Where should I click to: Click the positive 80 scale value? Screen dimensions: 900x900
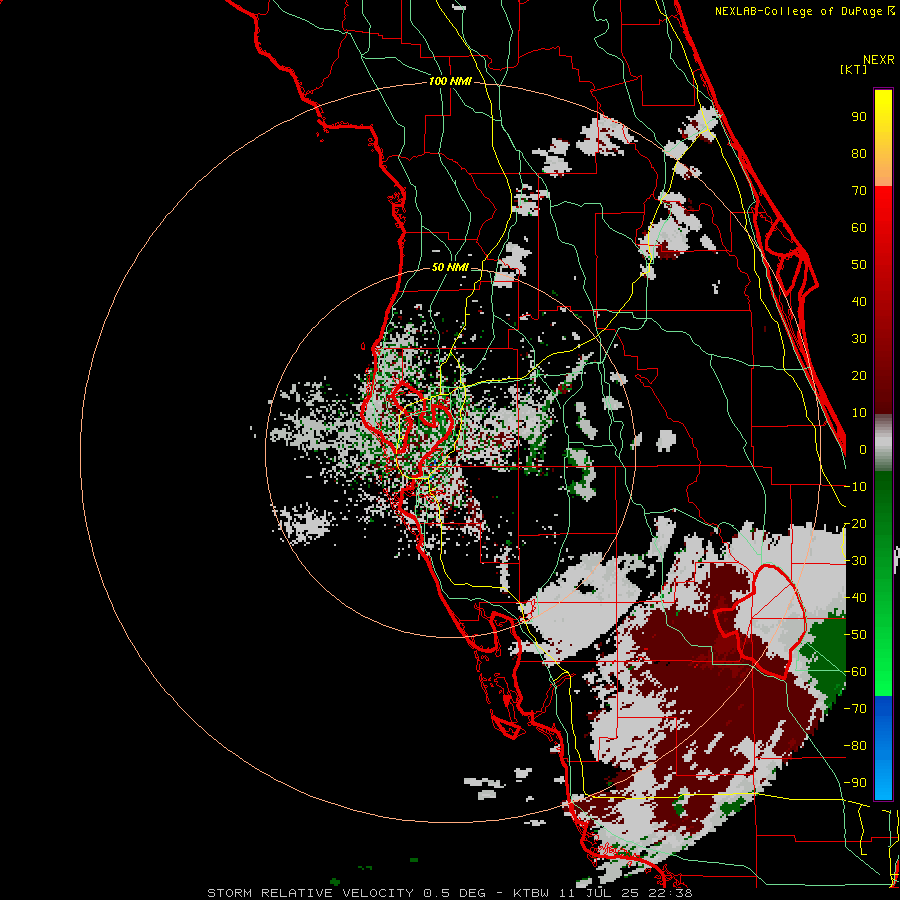pyautogui.click(x=859, y=154)
